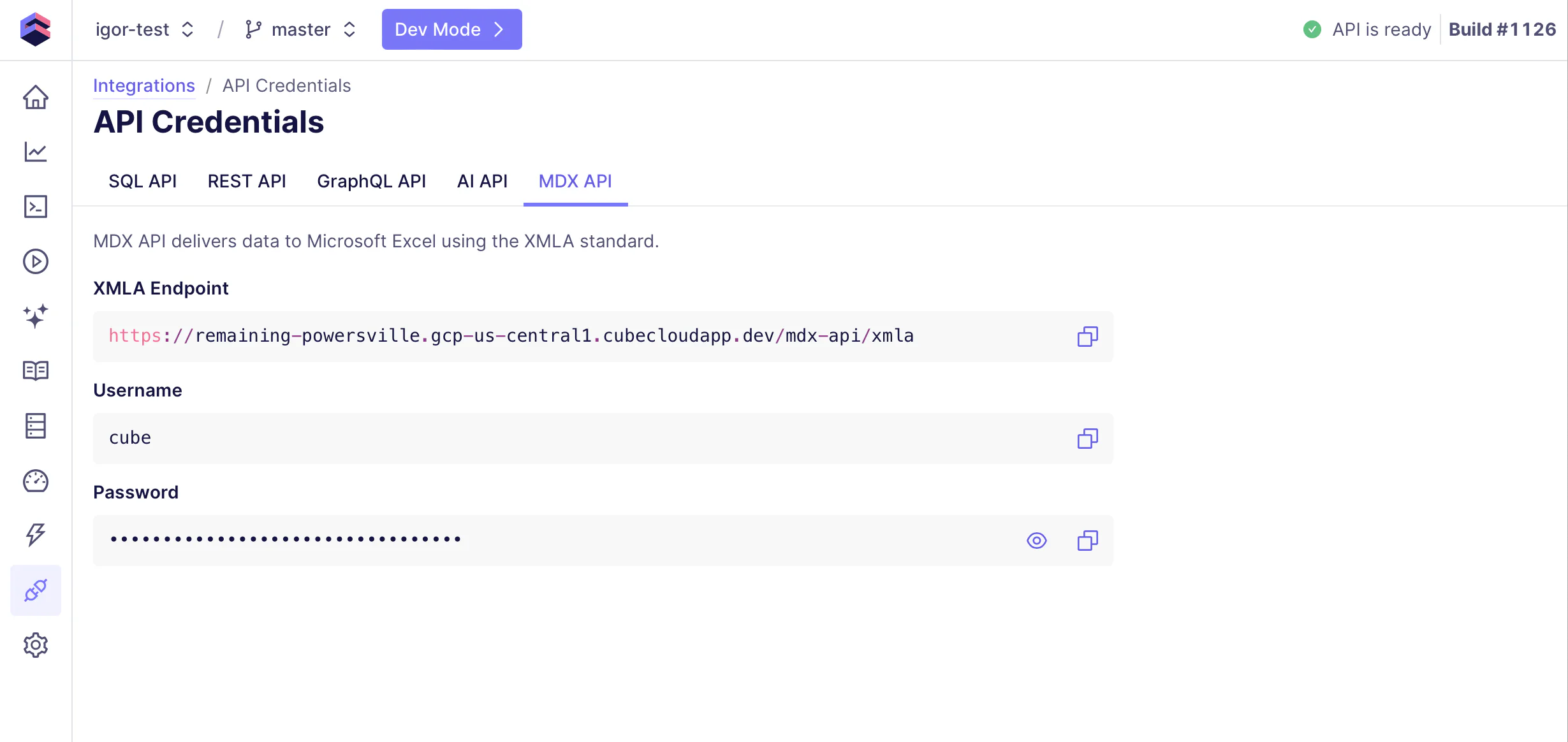Open the home icon in sidebar
This screenshot has width=1568, height=742.
point(36,98)
